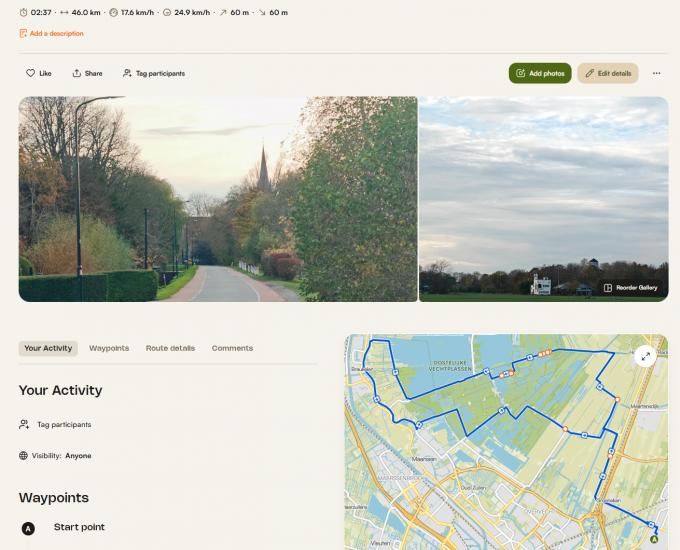
Task: Open the cloudy sky field photo
Action: tap(543, 190)
